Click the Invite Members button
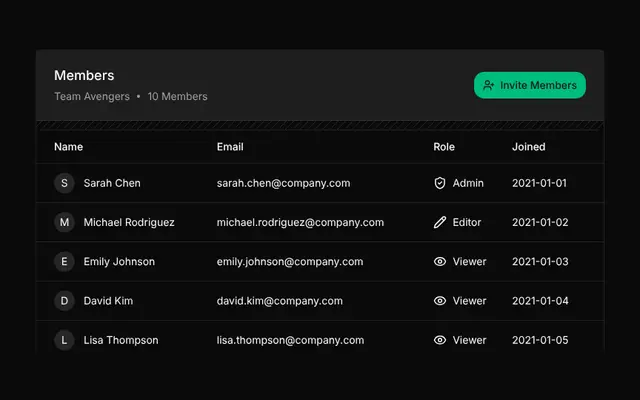 click(530, 85)
